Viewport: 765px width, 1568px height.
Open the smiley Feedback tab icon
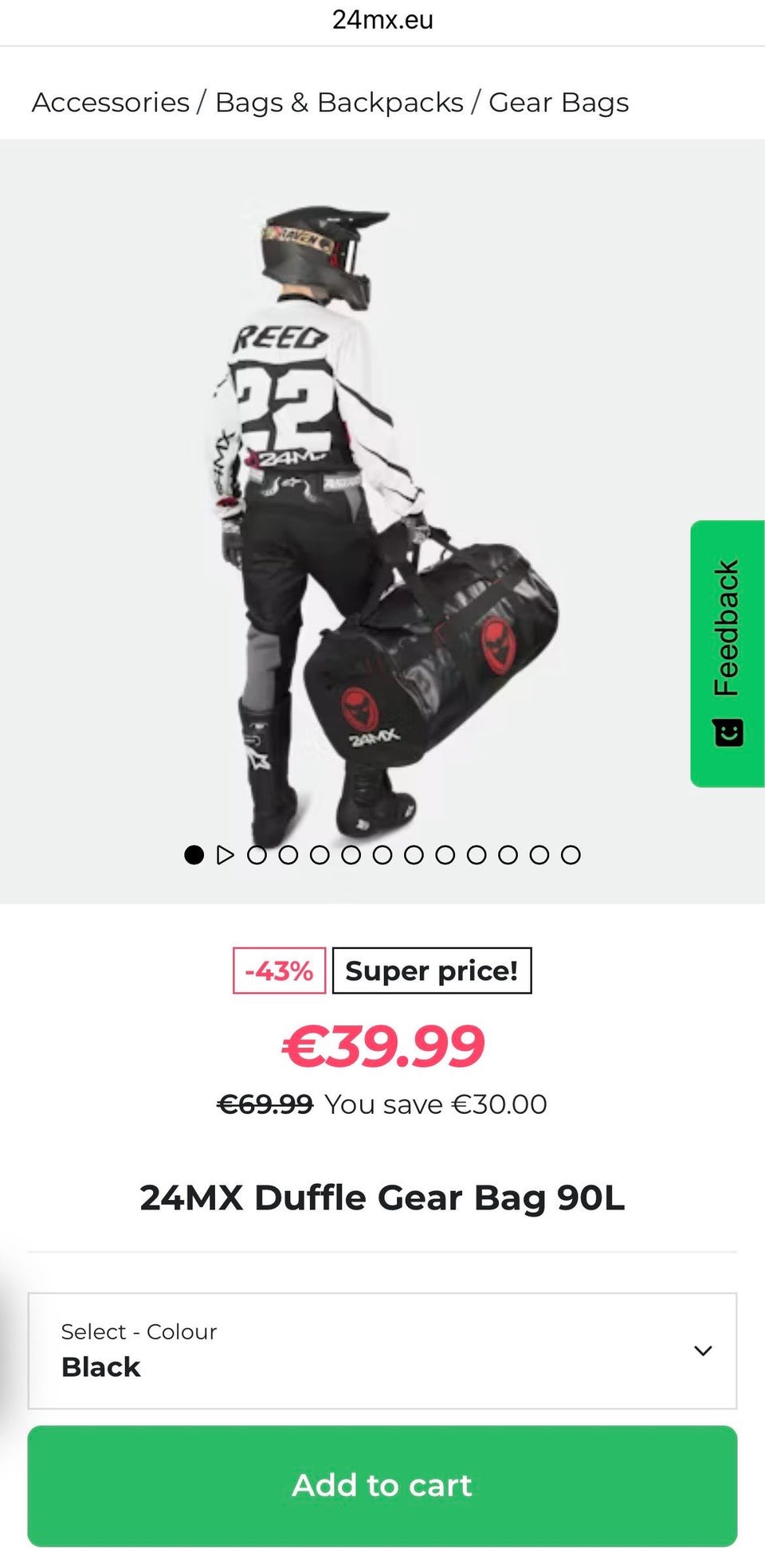coord(728,732)
